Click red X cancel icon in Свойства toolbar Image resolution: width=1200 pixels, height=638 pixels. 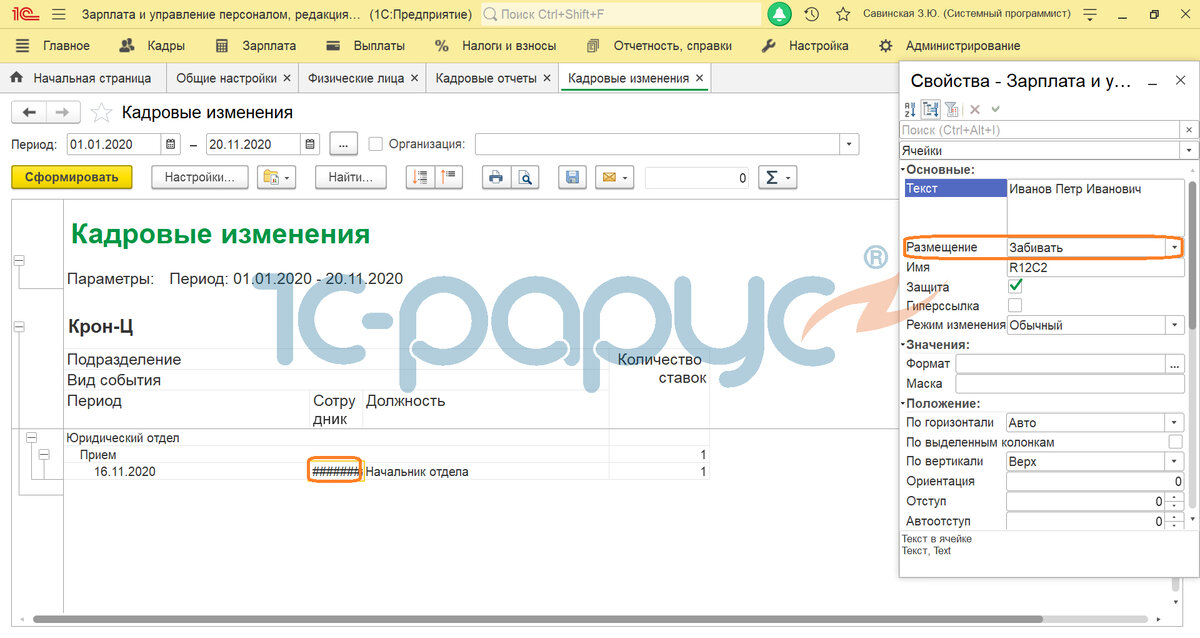(975, 109)
